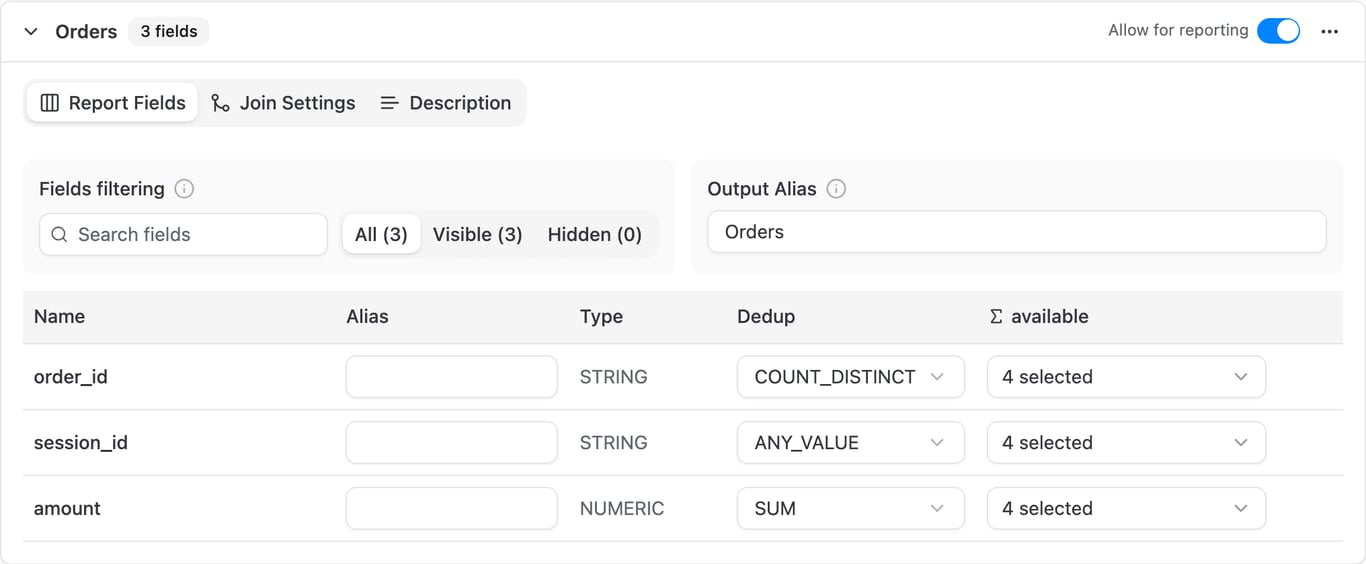Click the Output Alias label

pyautogui.click(x=762, y=189)
